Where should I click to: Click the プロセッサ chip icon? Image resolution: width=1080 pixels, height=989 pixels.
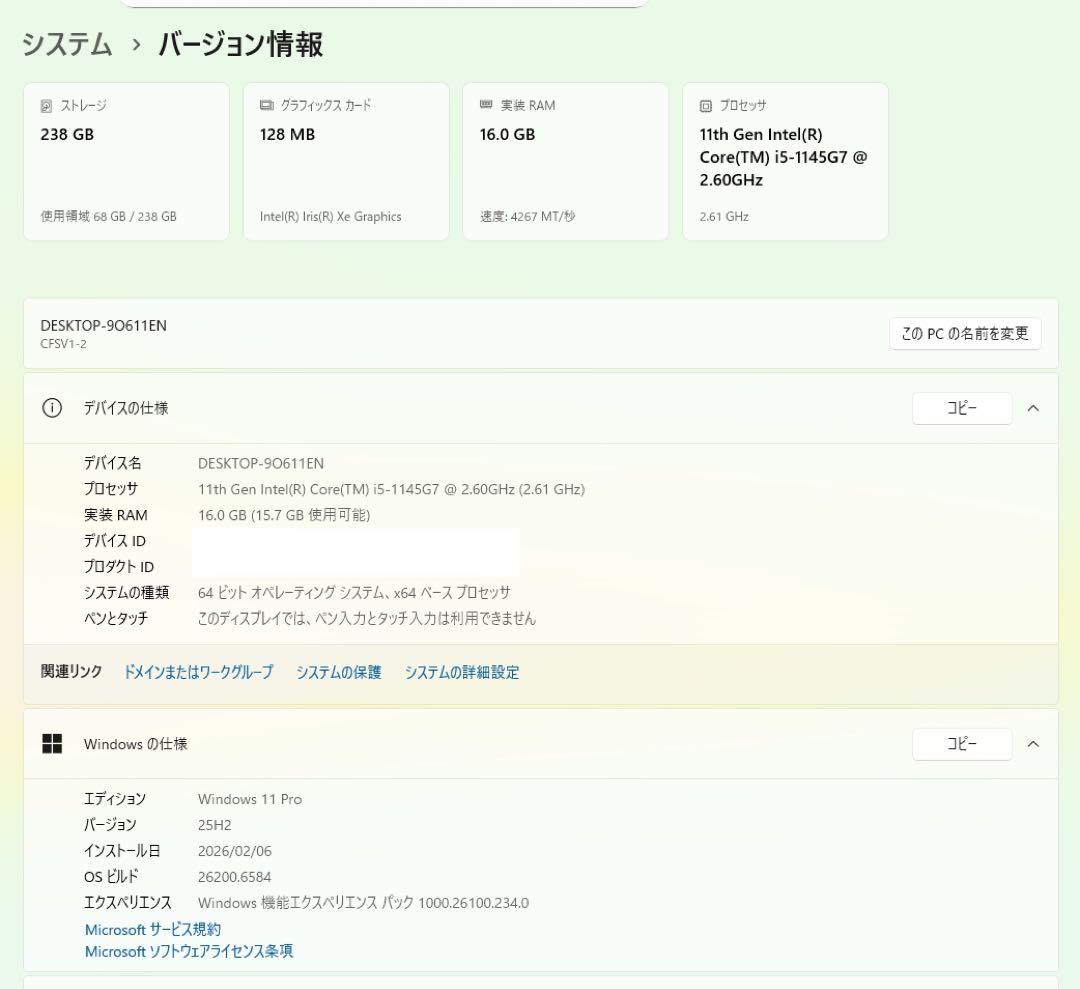pos(705,105)
